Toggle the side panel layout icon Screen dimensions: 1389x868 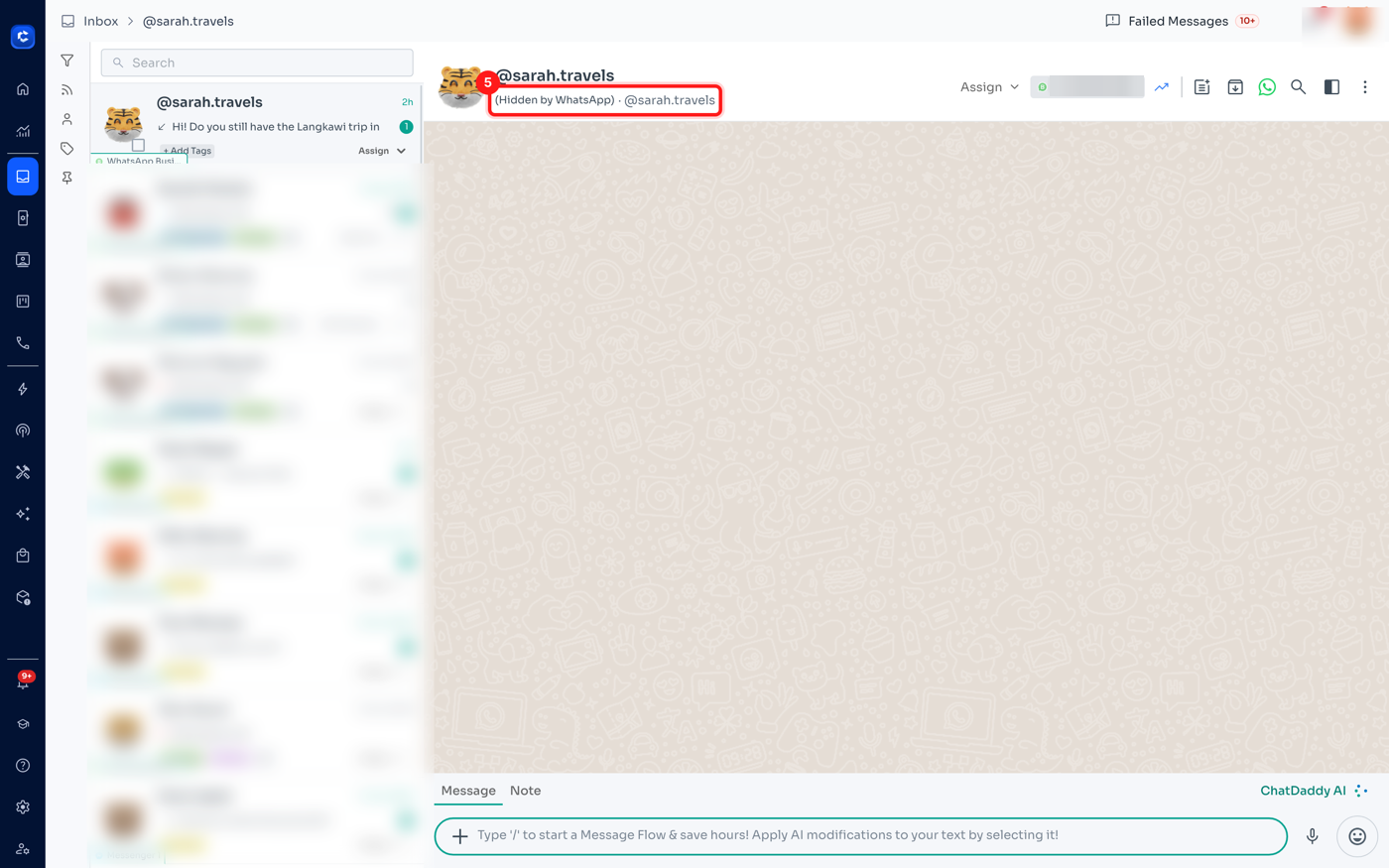pyautogui.click(x=1331, y=87)
